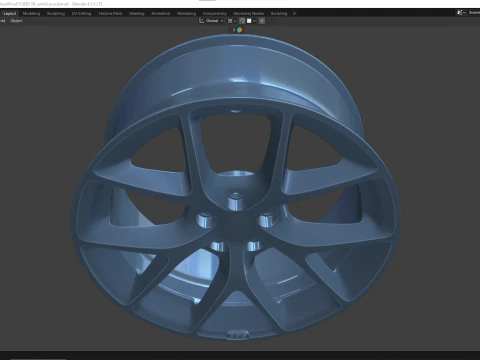Screen dimensions: 480x360
Task: Switch to the Shading workspace tab
Action: click(137, 14)
